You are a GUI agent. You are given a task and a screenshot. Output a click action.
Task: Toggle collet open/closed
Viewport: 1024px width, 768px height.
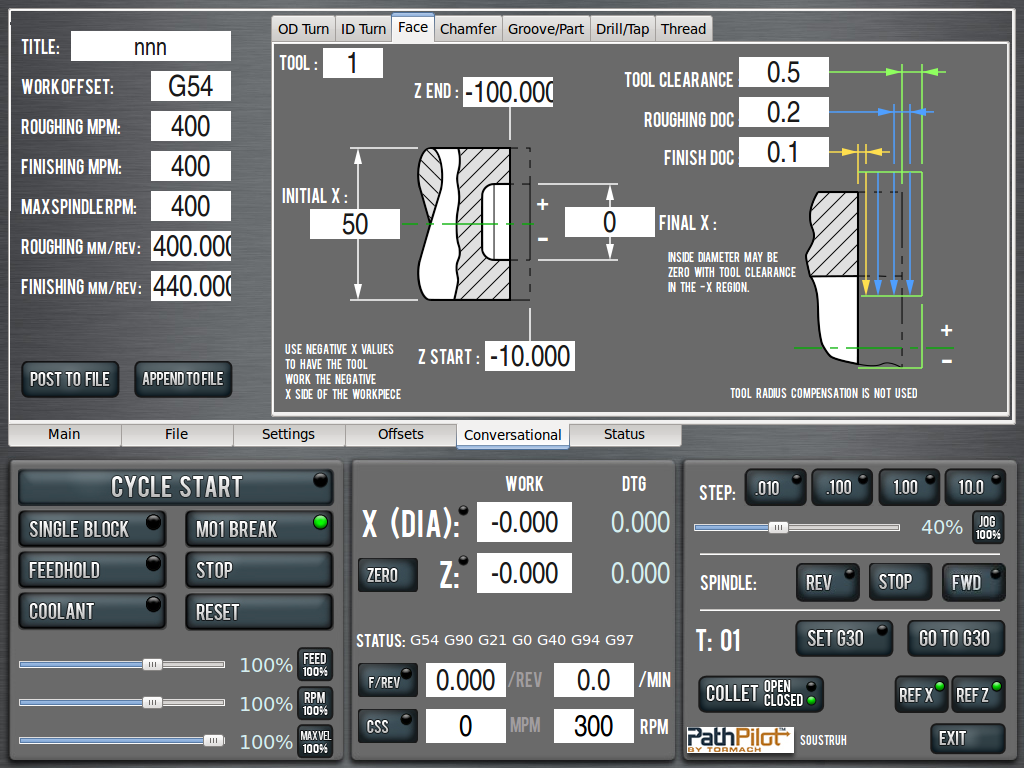pyautogui.click(x=760, y=693)
